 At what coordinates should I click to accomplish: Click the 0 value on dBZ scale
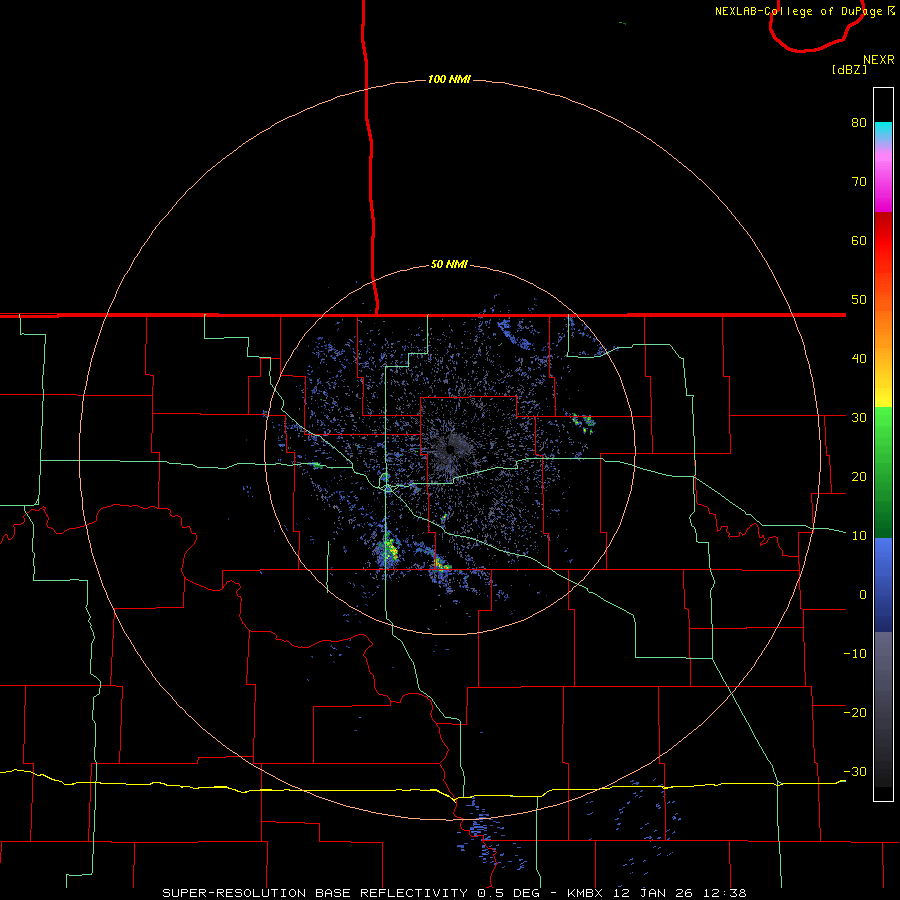863,595
